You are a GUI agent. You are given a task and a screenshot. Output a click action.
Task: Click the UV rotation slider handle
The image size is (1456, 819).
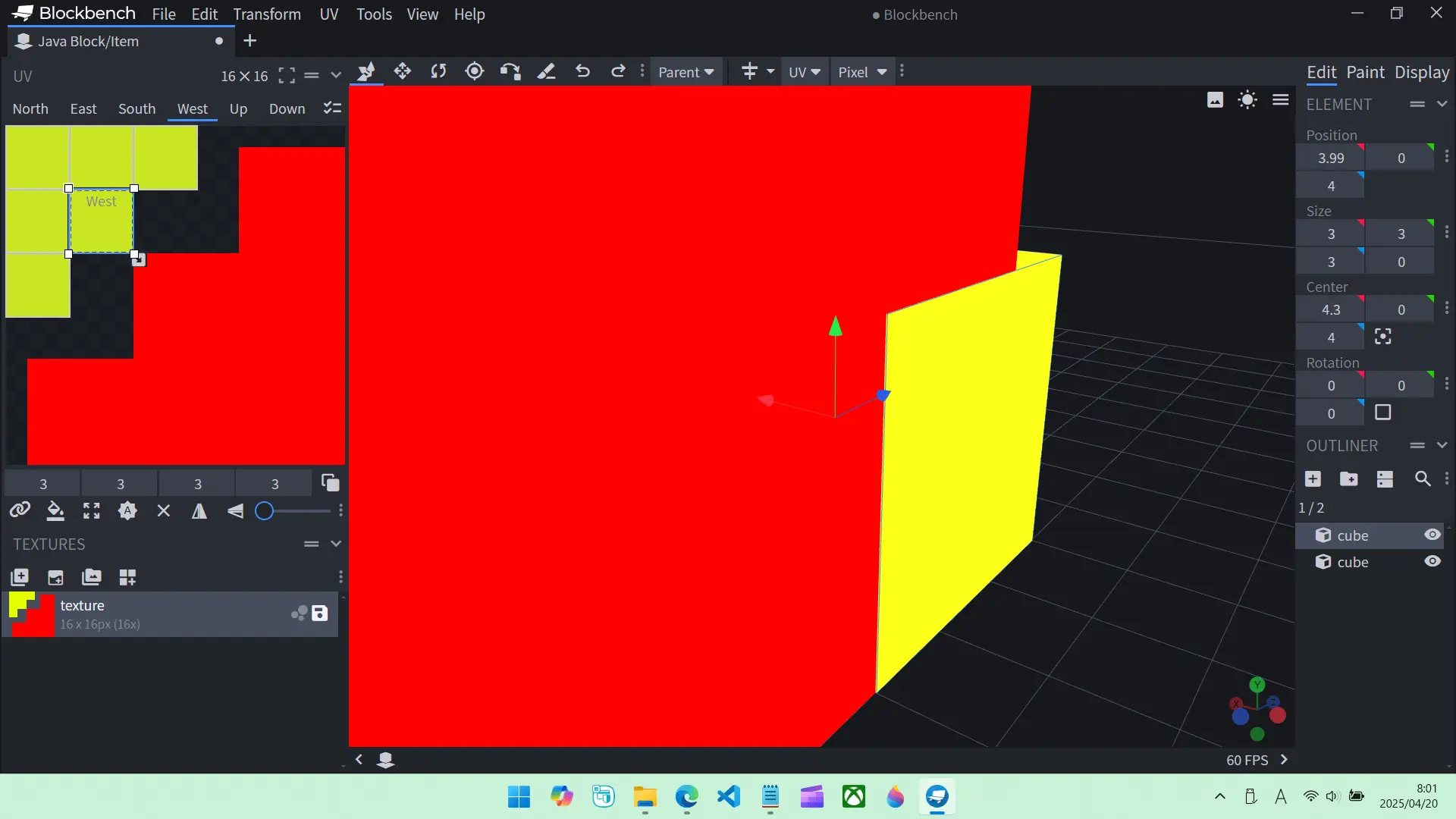[x=264, y=511]
